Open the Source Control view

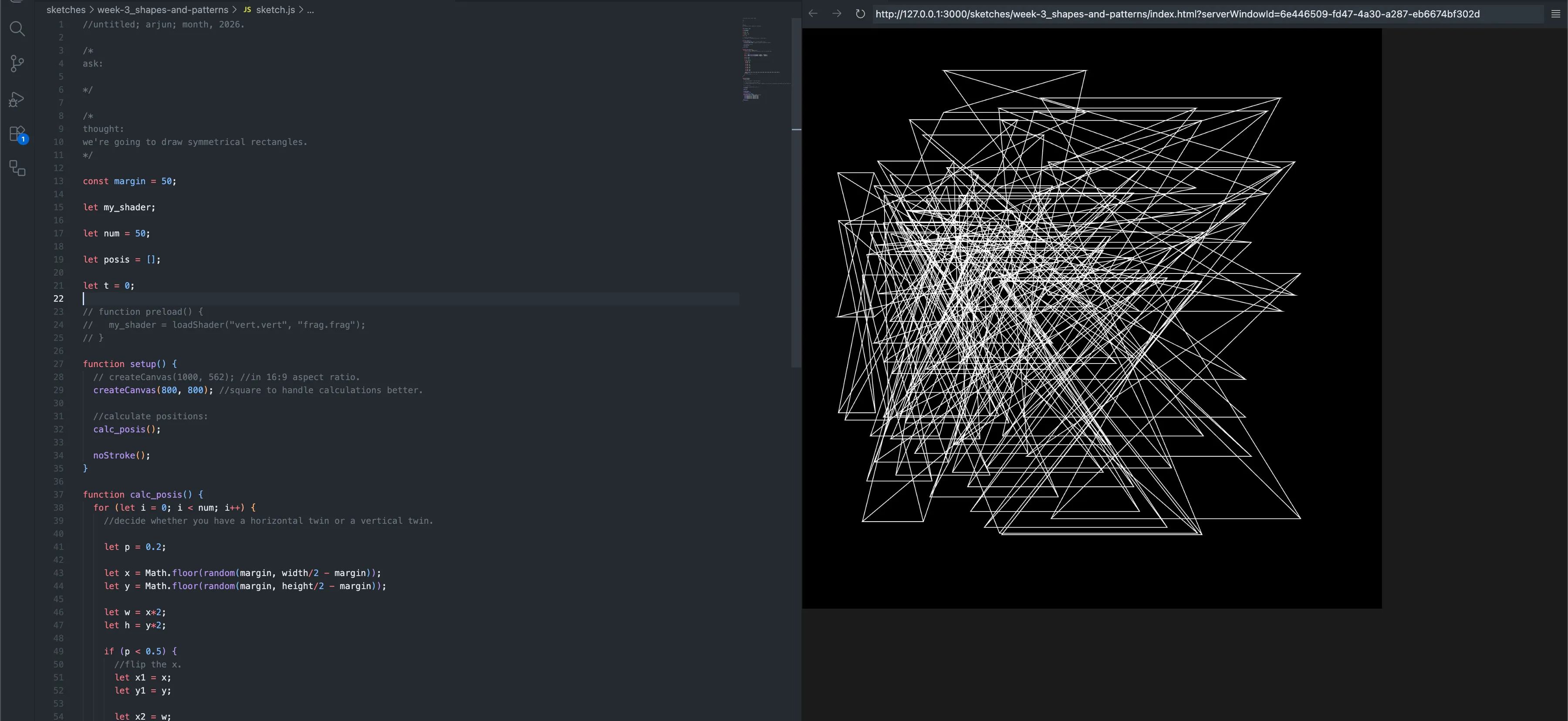click(17, 63)
